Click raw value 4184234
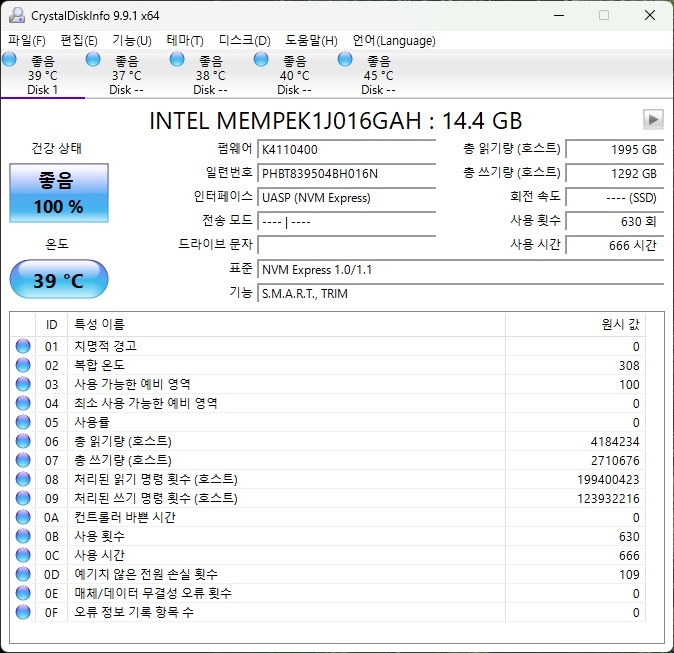Viewport: 674px width, 653px height. [615, 441]
